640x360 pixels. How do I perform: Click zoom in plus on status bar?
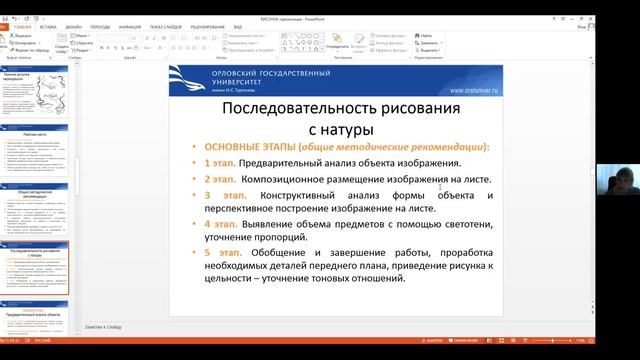click(570, 340)
